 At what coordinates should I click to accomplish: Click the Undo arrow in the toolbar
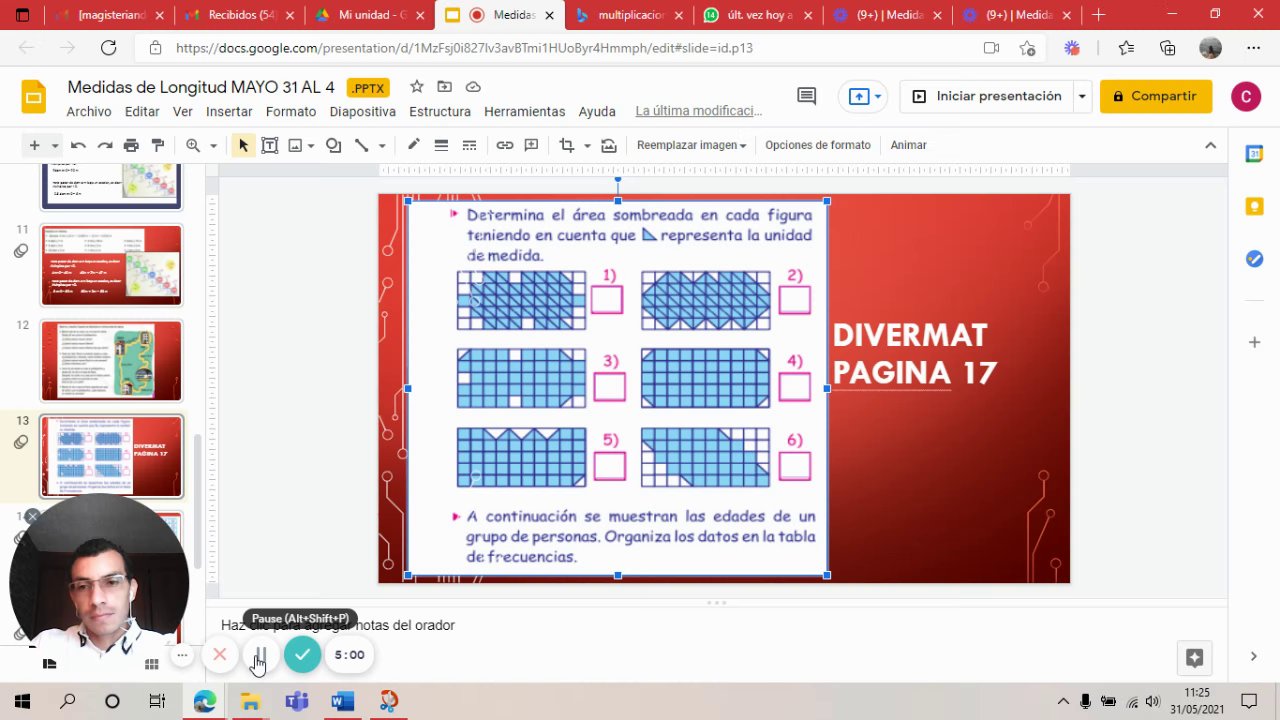click(78, 145)
